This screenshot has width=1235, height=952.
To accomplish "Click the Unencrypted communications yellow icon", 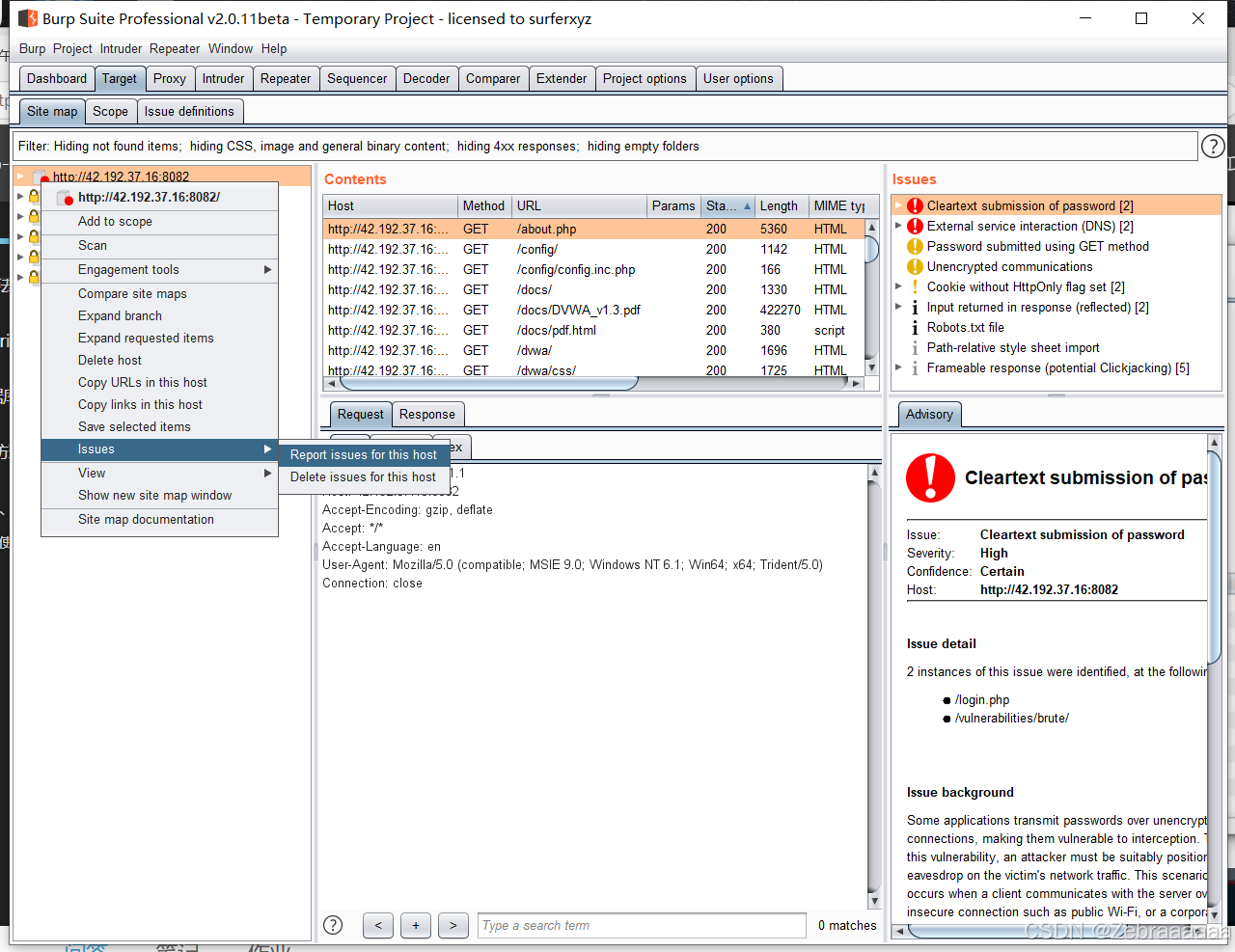I will point(915,266).
